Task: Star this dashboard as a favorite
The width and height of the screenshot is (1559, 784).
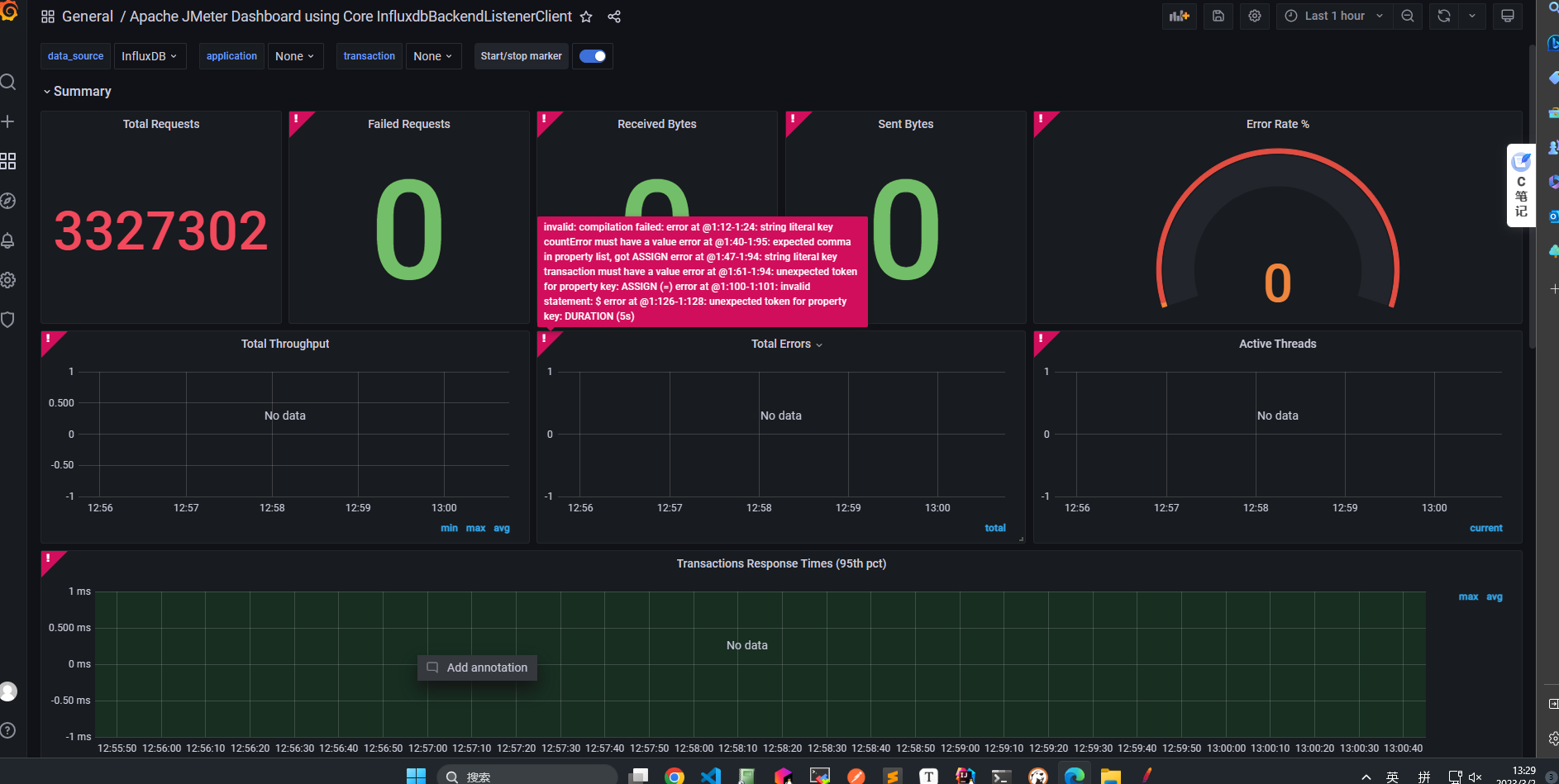Action: [586, 17]
